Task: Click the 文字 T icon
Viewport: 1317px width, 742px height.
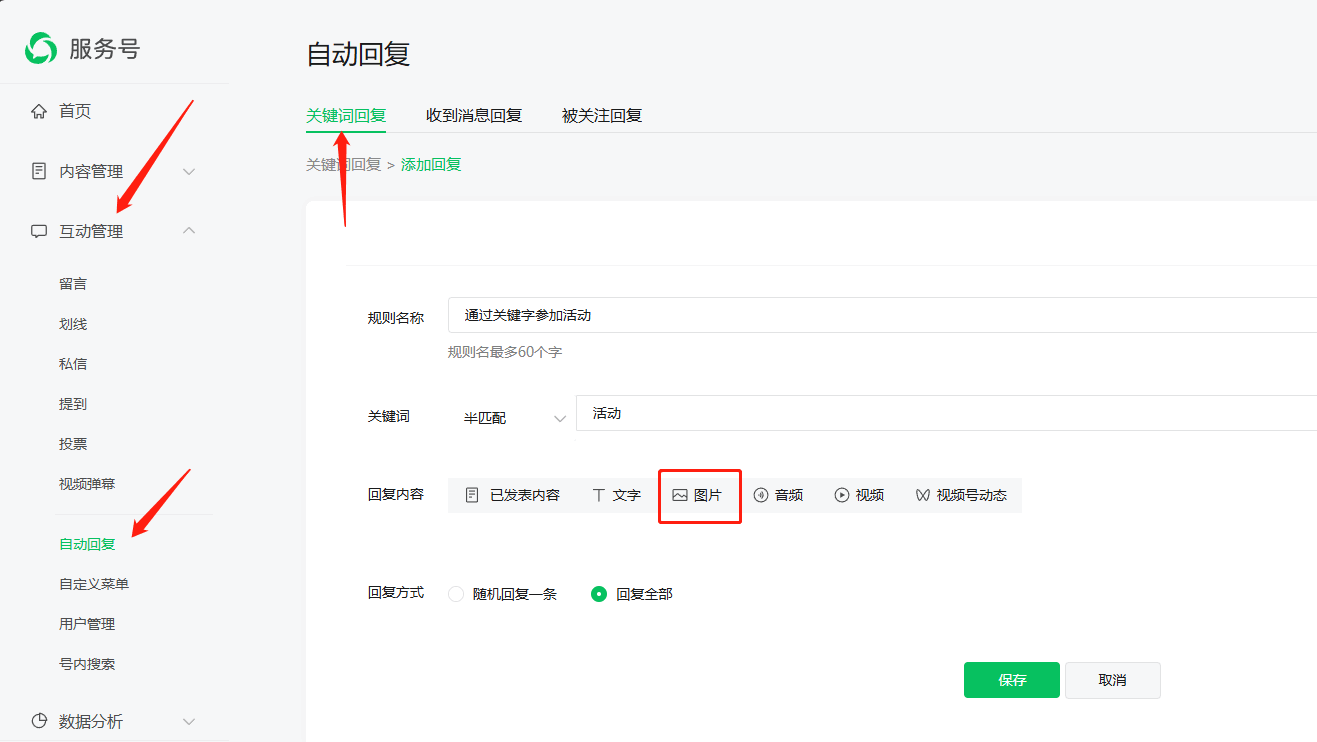Action: click(x=599, y=495)
